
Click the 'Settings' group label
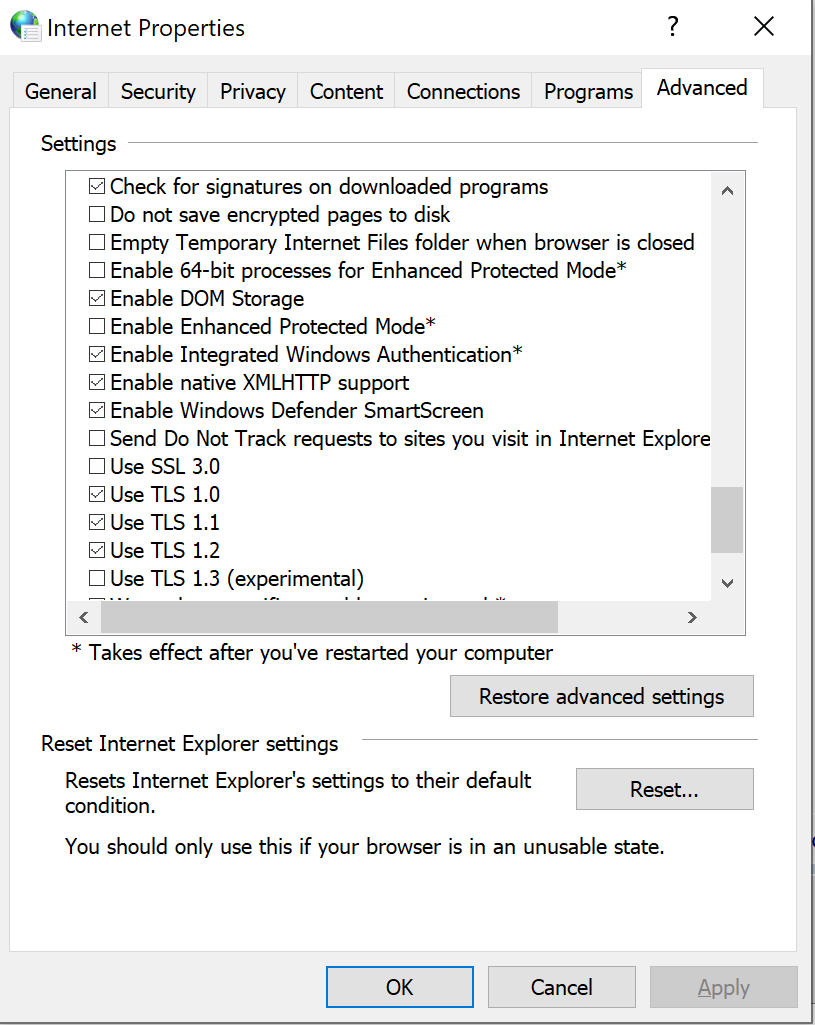(78, 144)
